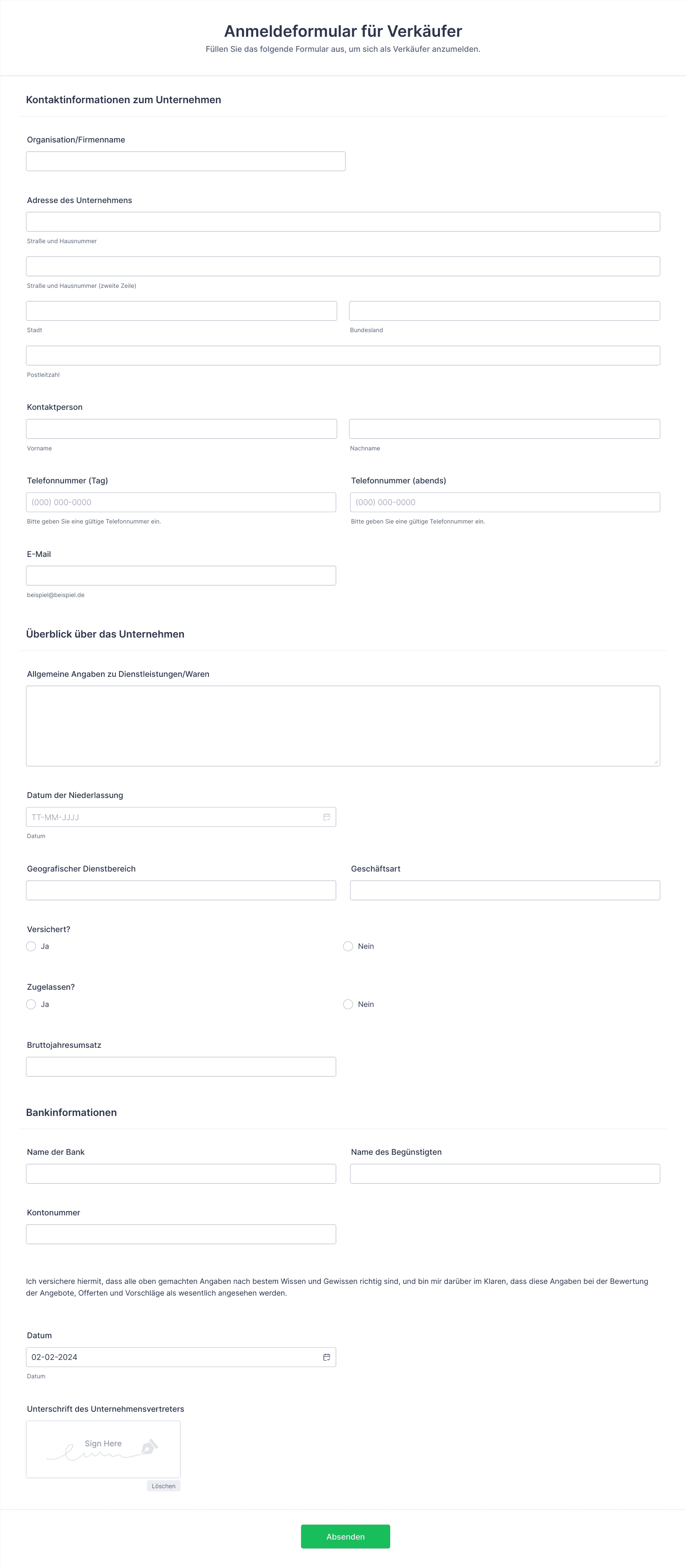The width and height of the screenshot is (686, 1568).
Task: Focus the Bruttojahresumsatz field
Action: click(x=181, y=1067)
